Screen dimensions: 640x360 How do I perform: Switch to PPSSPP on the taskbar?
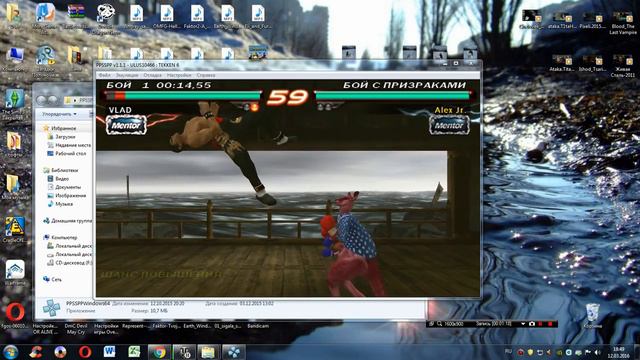coord(233,352)
